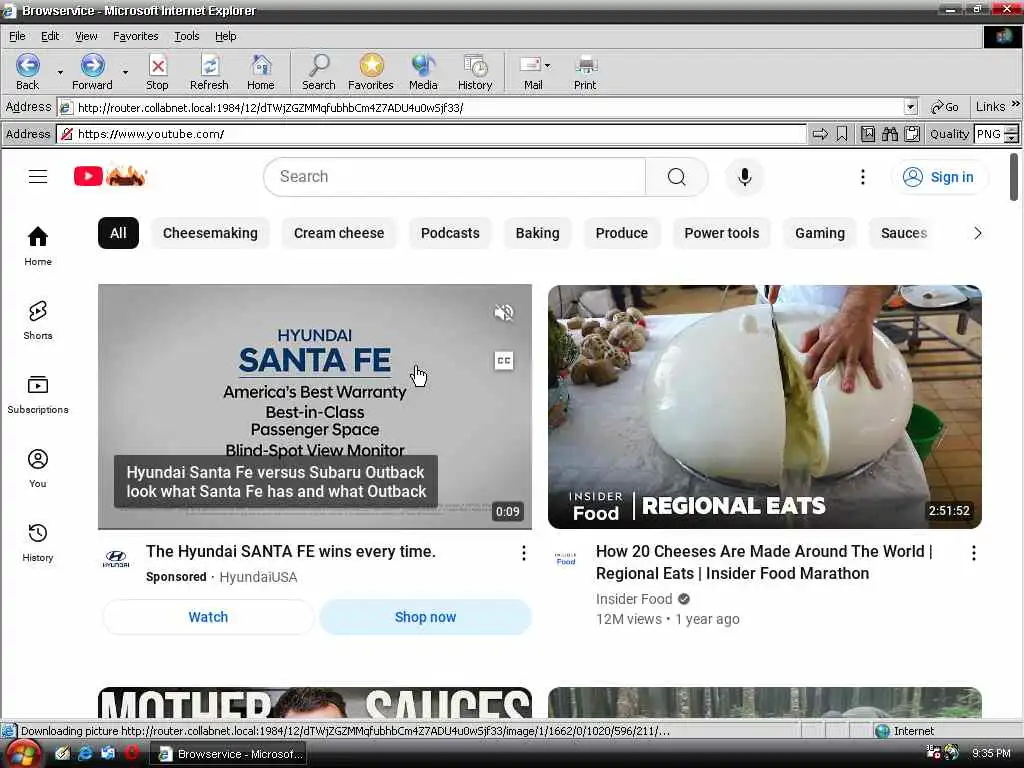Screen dimensions: 1024x768
Task: Click into the YouTube Search field
Action: click(x=455, y=176)
